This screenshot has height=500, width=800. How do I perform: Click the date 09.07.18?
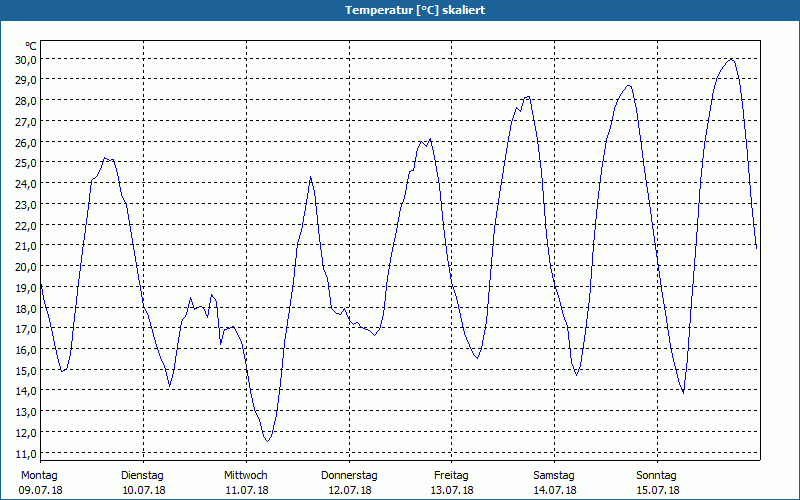(x=40, y=491)
